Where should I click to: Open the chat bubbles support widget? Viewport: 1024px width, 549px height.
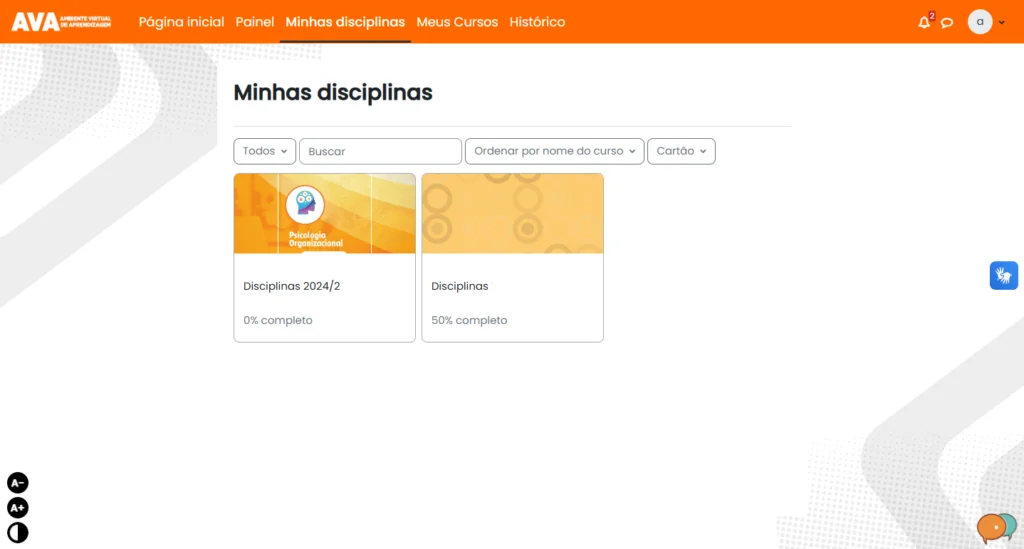tap(997, 527)
